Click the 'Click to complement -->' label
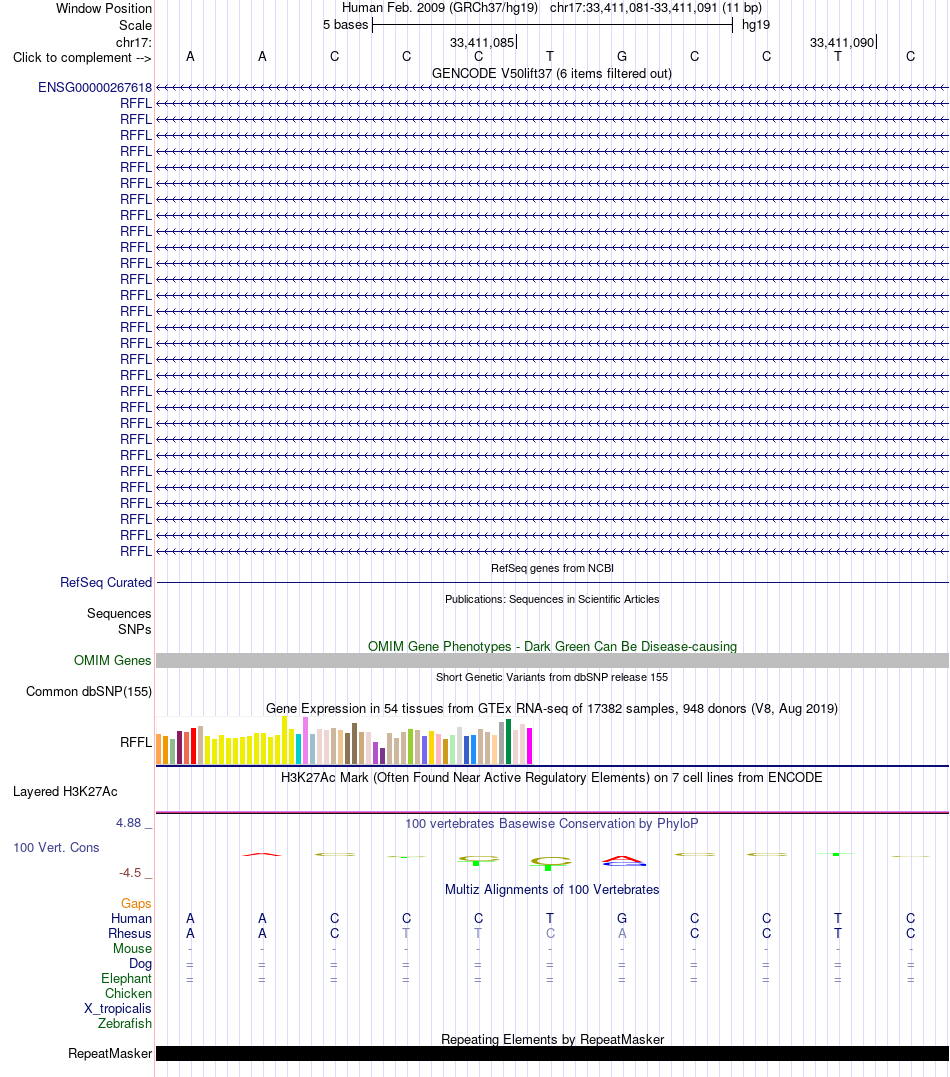The width and height of the screenshot is (950, 1077). (82, 58)
